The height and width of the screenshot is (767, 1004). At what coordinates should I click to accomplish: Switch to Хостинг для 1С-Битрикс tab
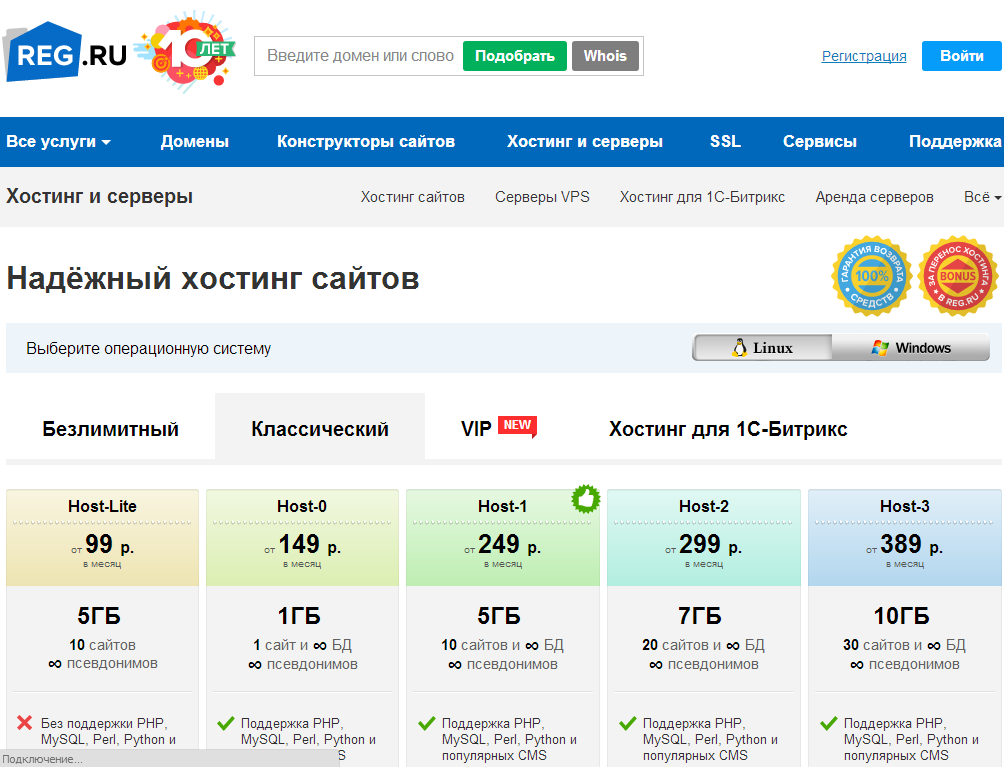point(728,428)
